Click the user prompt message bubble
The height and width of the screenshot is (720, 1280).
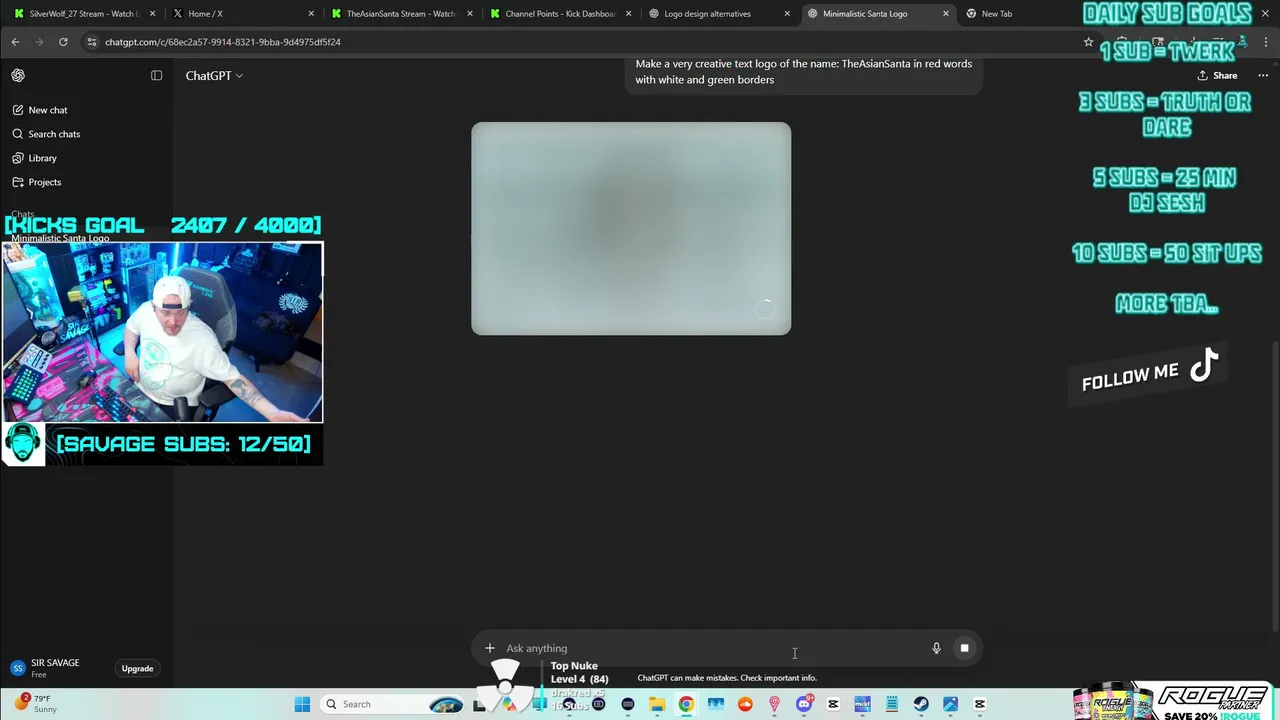804,72
